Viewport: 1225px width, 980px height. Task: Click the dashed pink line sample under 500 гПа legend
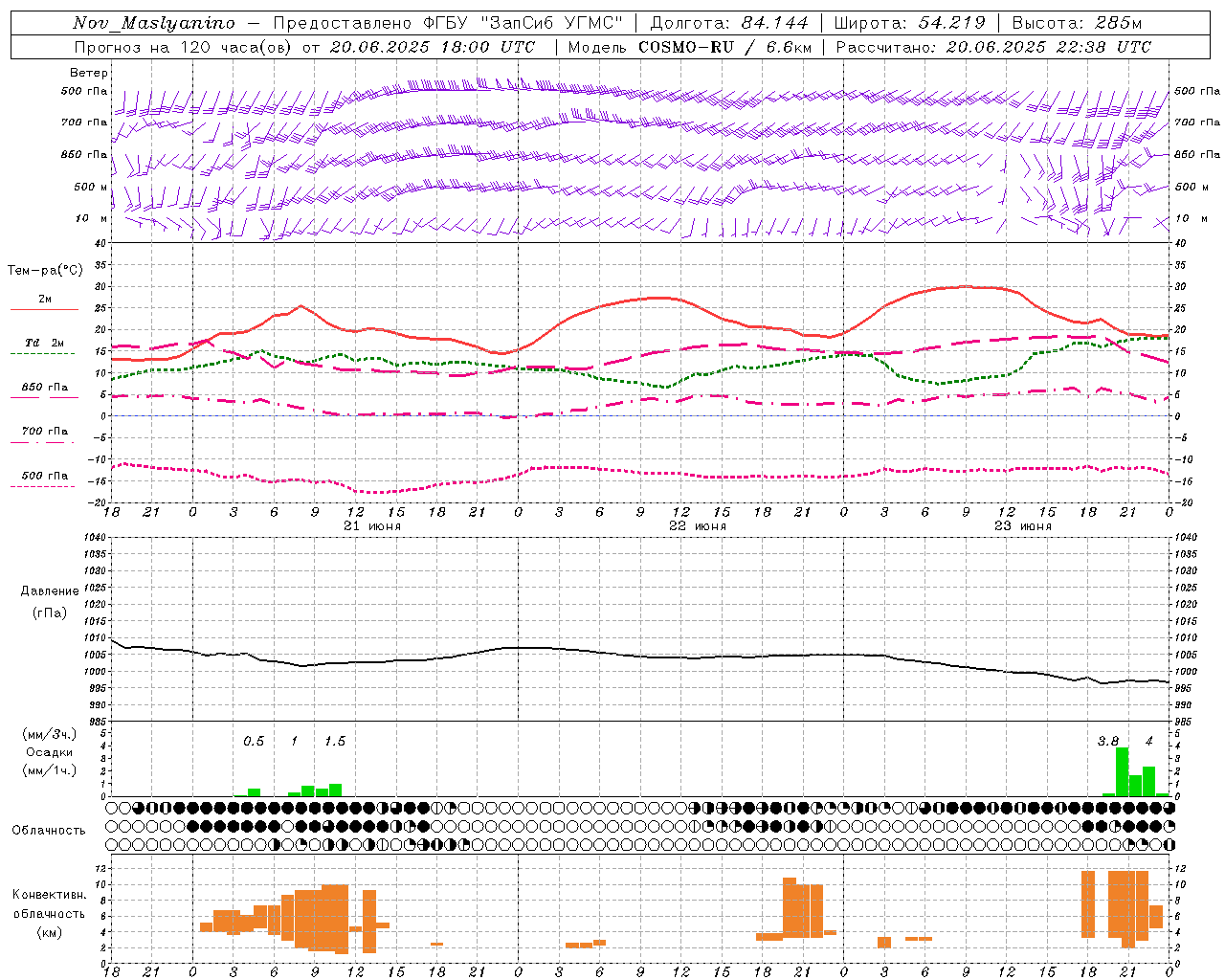[x=42, y=486]
